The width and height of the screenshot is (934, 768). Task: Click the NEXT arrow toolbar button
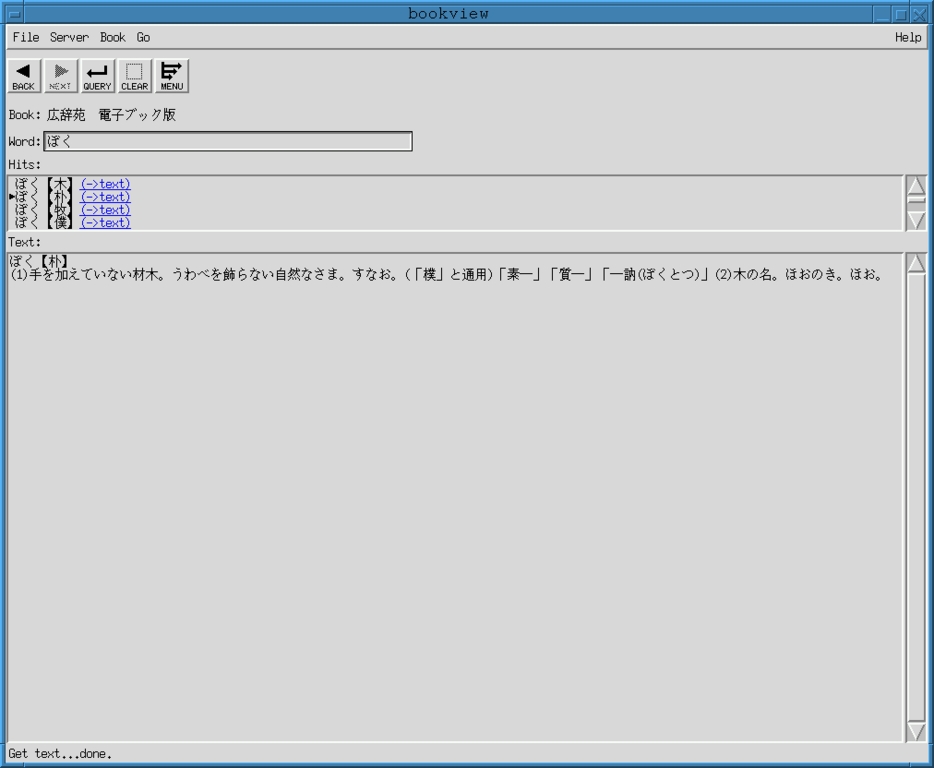60,75
